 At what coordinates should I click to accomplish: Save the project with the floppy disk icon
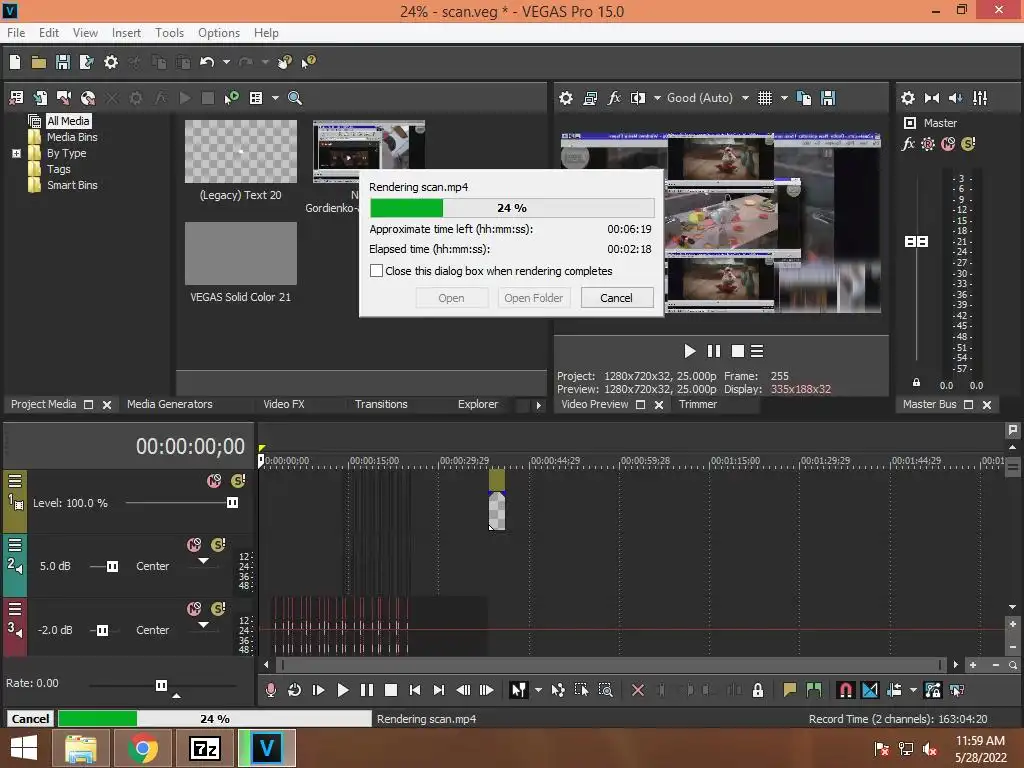click(x=63, y=62)
